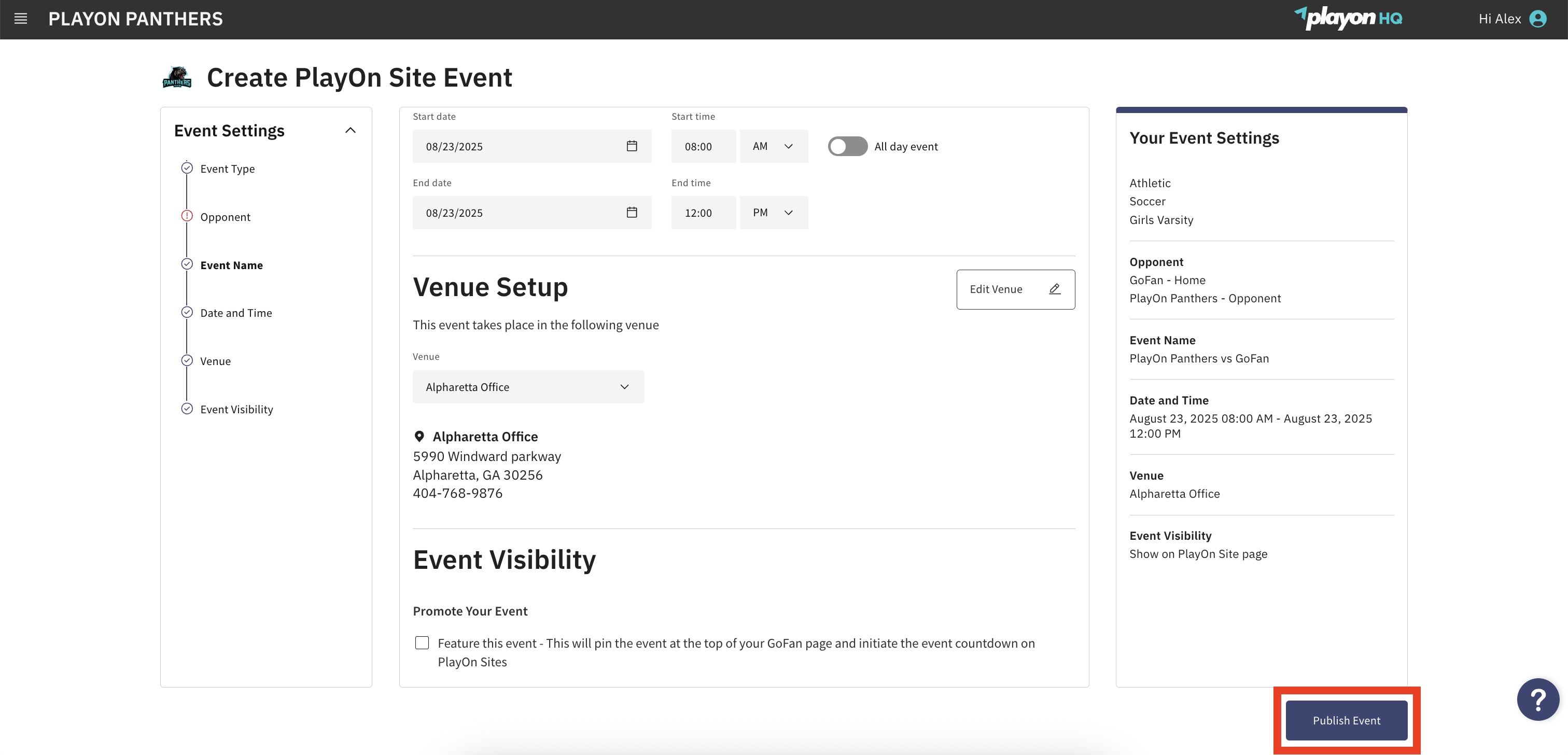The height and width of the screenshot is (755, 1568).
Task: Click the Opponent step error icon
Action: [x=187, y=216]
